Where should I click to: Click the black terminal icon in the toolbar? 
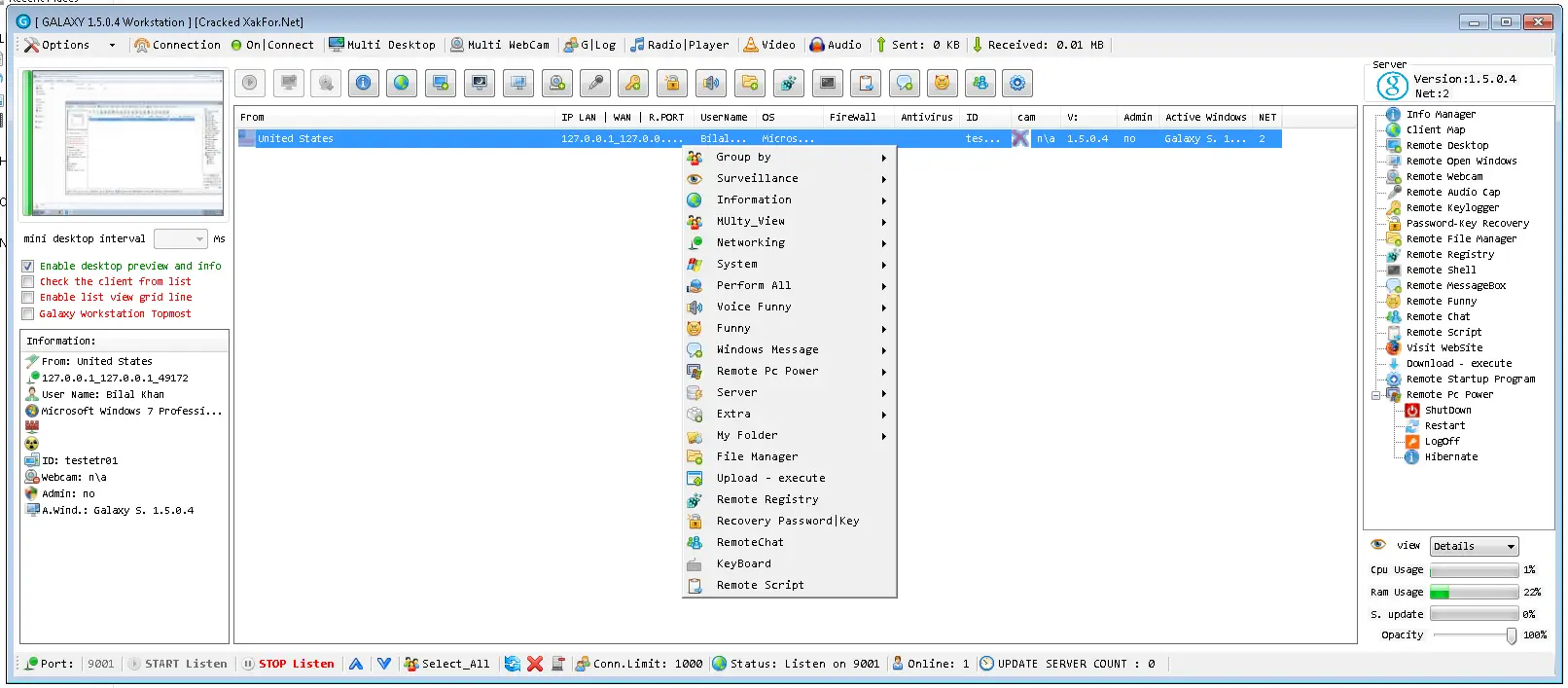pyautogui.click(x=827, y=84)
